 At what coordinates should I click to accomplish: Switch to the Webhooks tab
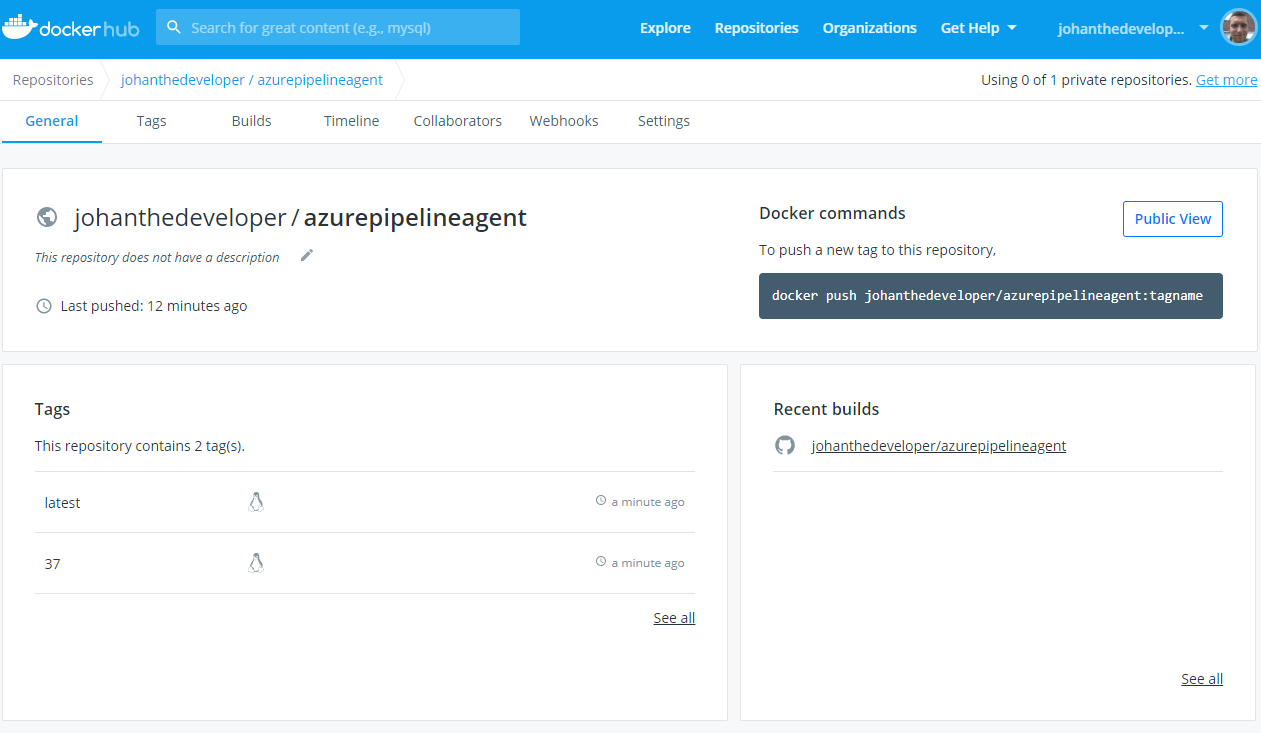pos(563,121)
